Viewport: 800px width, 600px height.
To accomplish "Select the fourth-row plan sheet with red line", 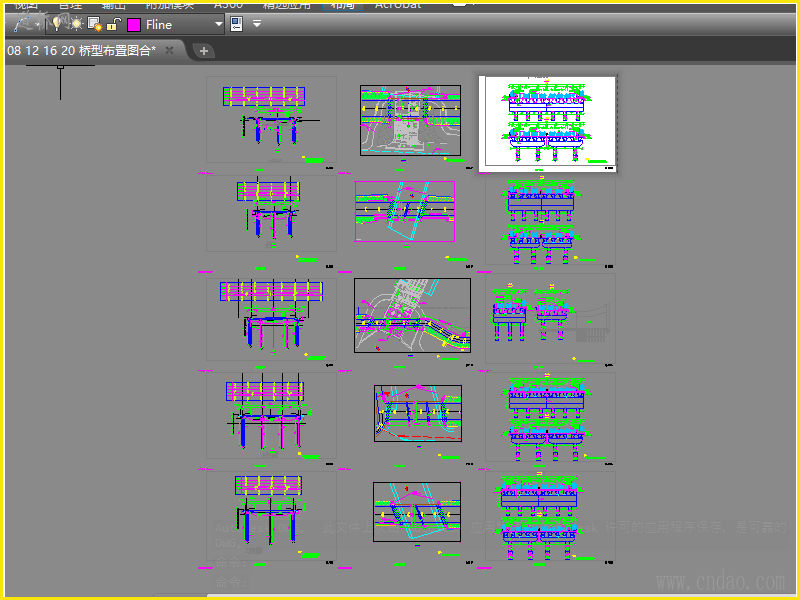I will [x=418, y=413].
